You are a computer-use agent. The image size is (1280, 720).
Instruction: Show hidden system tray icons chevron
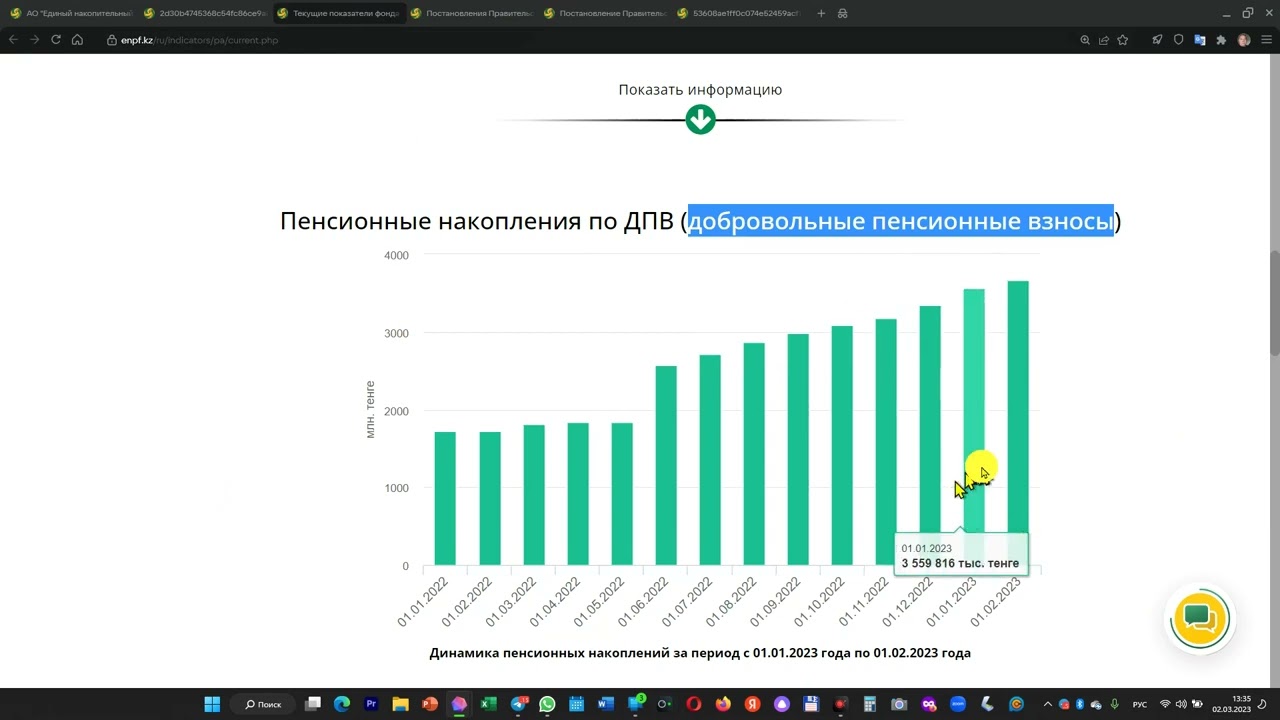(1047, 704)
